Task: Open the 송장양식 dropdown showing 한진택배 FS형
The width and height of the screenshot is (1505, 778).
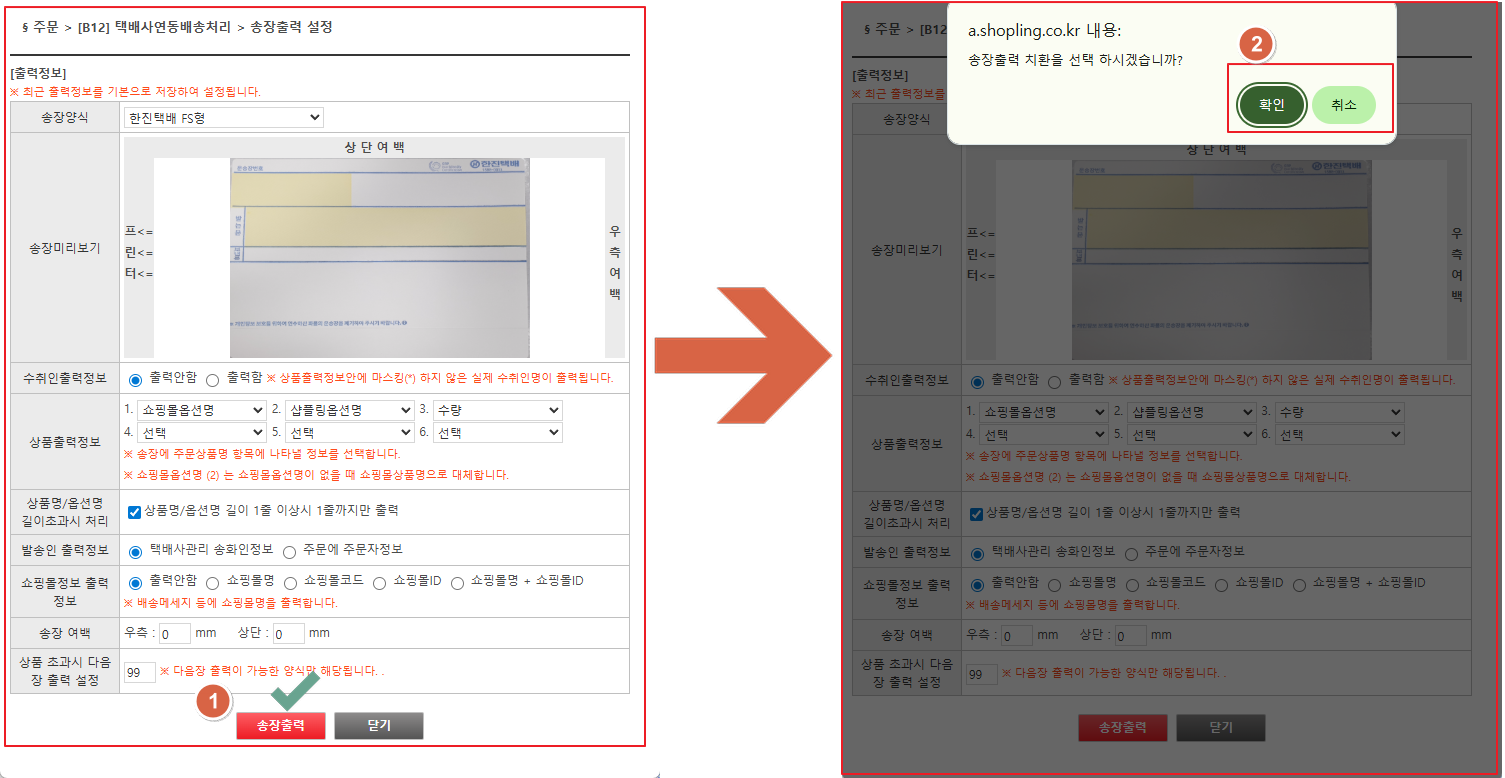Action: 223,117
